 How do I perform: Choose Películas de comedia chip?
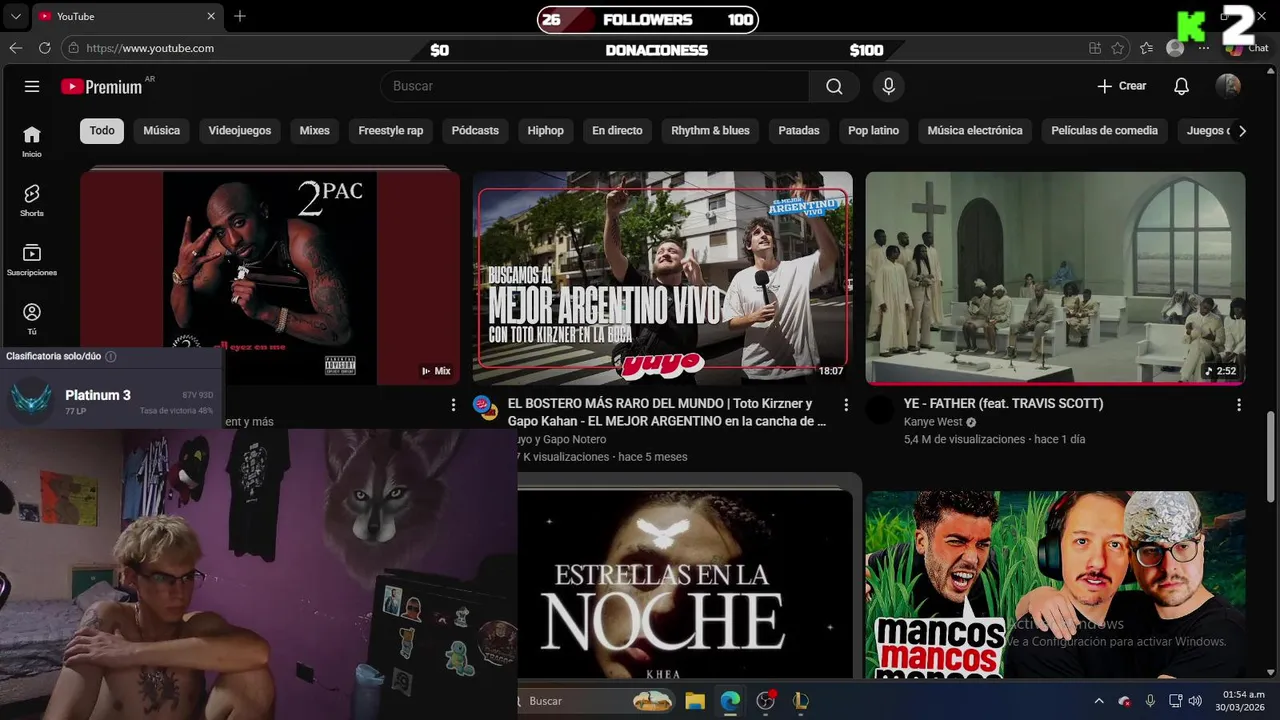coord(1104,131)
